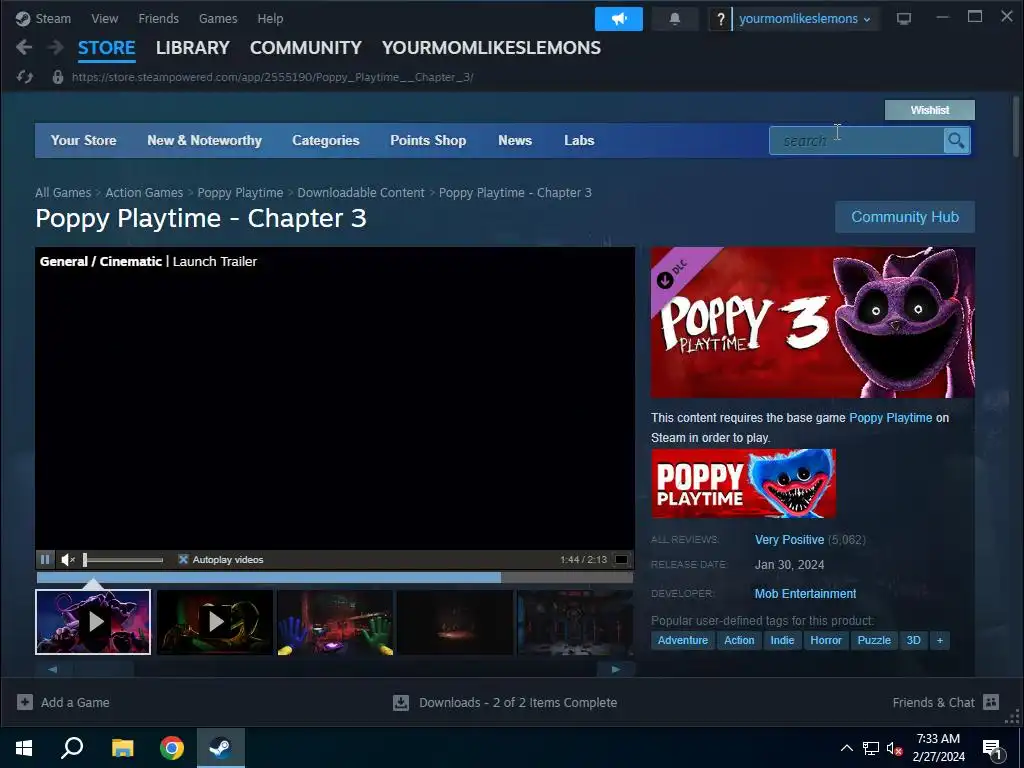Open the Steam menu
Viewport: 1024px width, 768px height.
coord(53,19)
